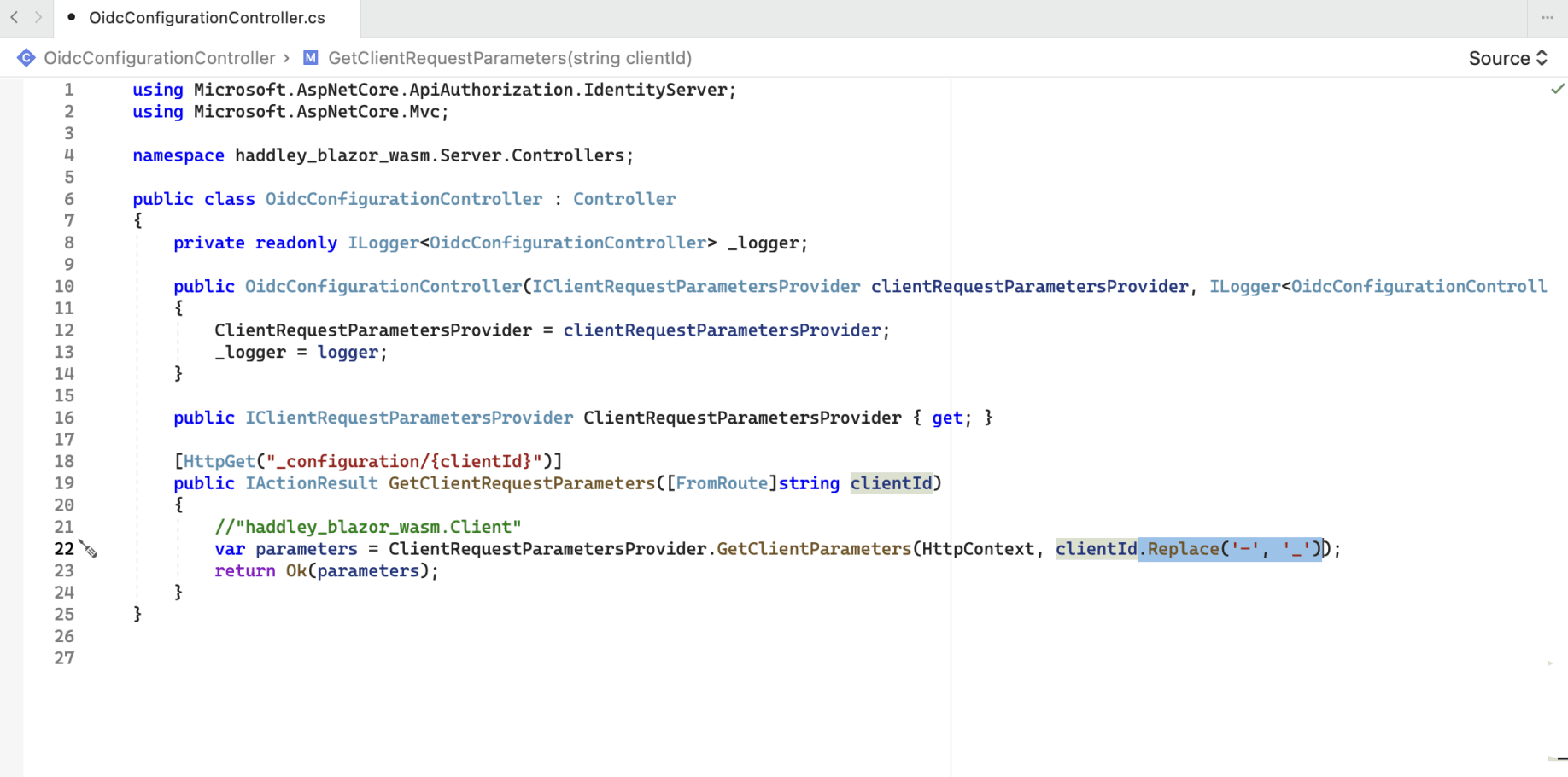This screenshot has width=1568, height=777.
Task: Click line number 1 in the gutter
Action: (69, 90)
